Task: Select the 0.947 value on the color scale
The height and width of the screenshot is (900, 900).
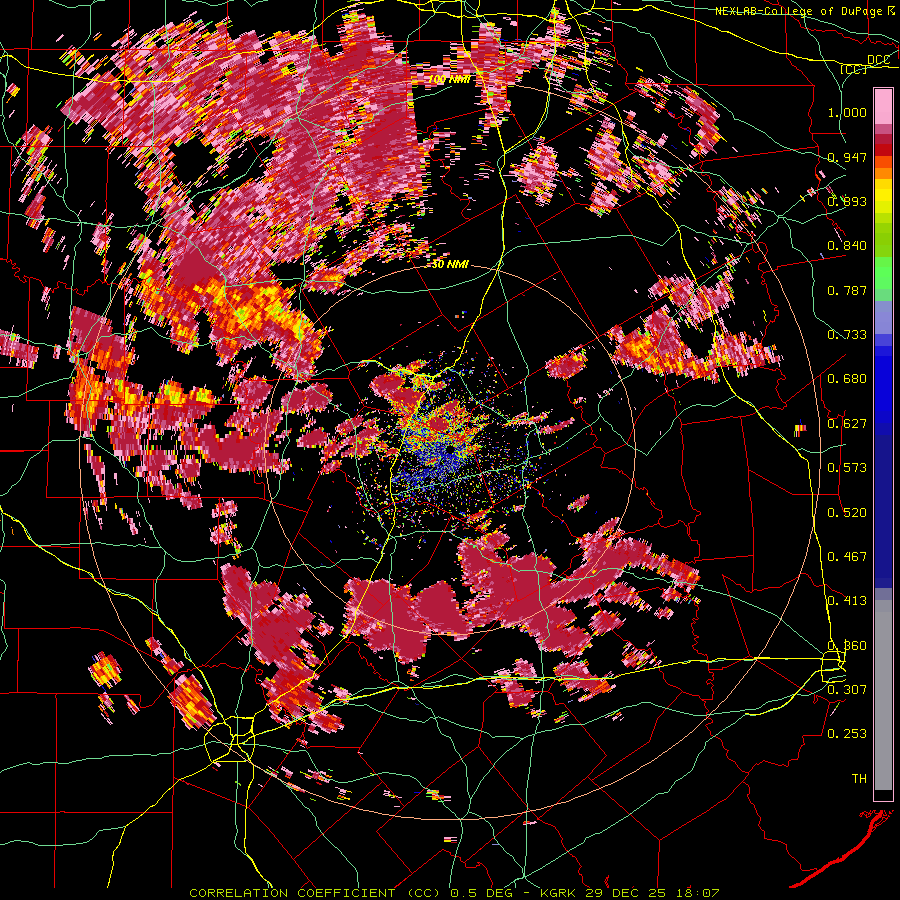Action: click(x=847, y=157)
